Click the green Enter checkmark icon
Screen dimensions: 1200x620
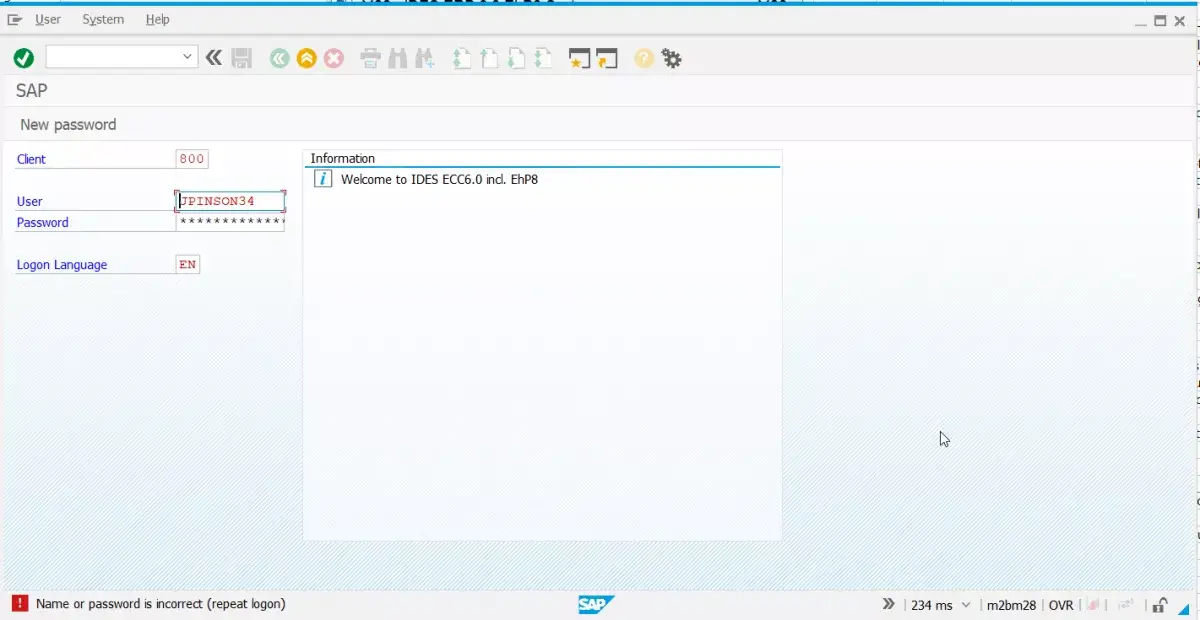tap(24, 58)
